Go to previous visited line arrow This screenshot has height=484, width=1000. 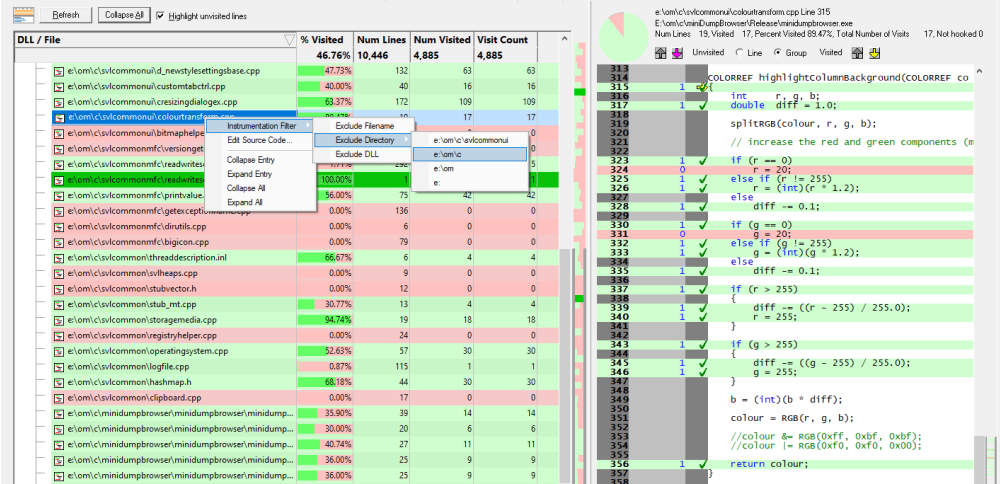click(x=858, y=53)
